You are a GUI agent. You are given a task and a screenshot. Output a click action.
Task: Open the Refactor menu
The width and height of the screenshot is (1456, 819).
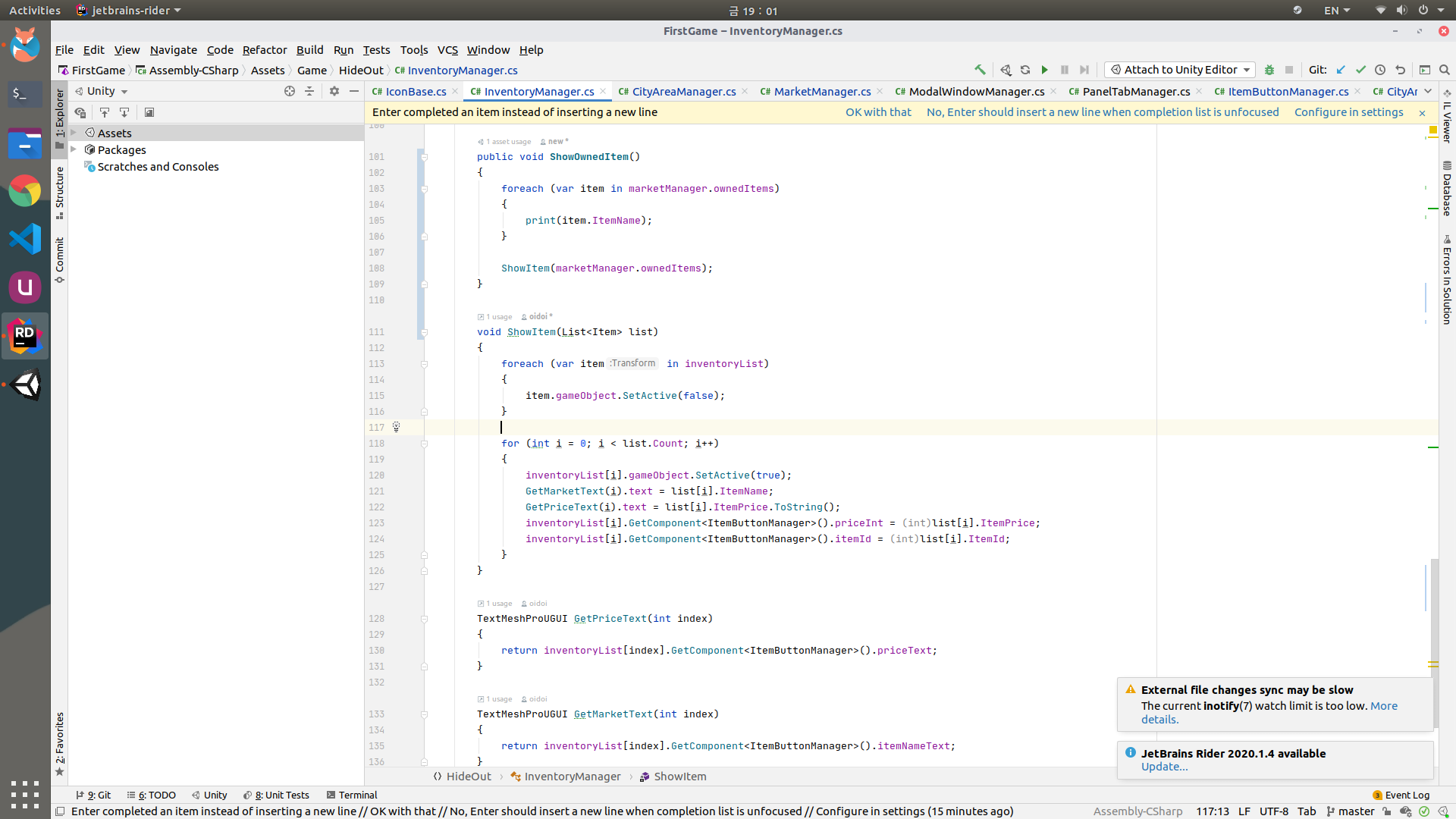click(x=265, y=50)
